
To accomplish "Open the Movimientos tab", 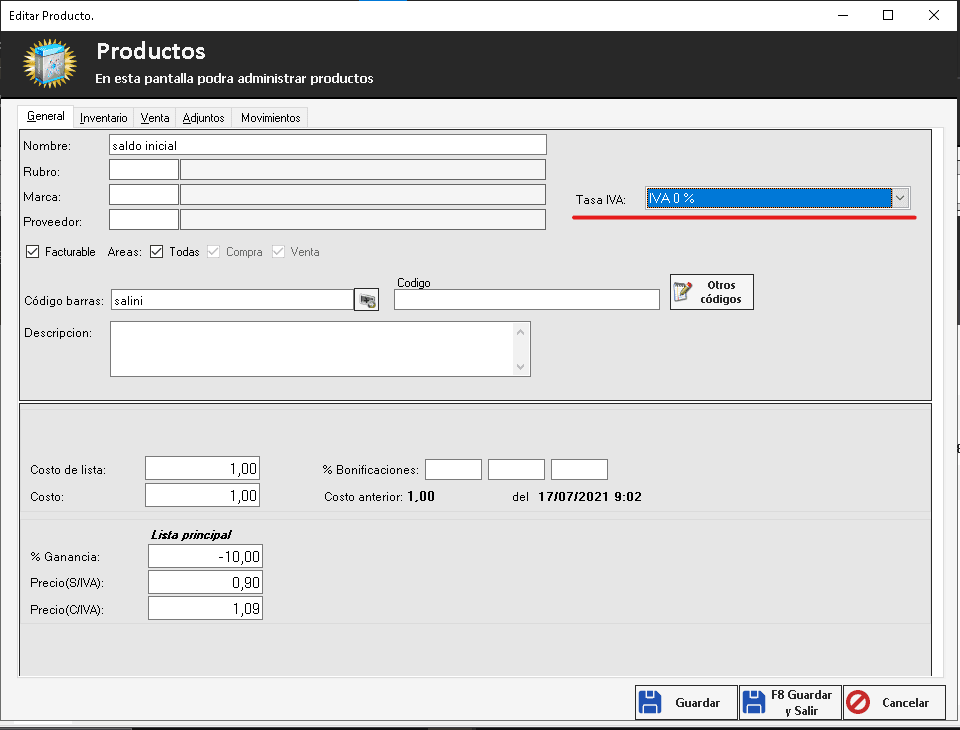I will tap(270, 118).
